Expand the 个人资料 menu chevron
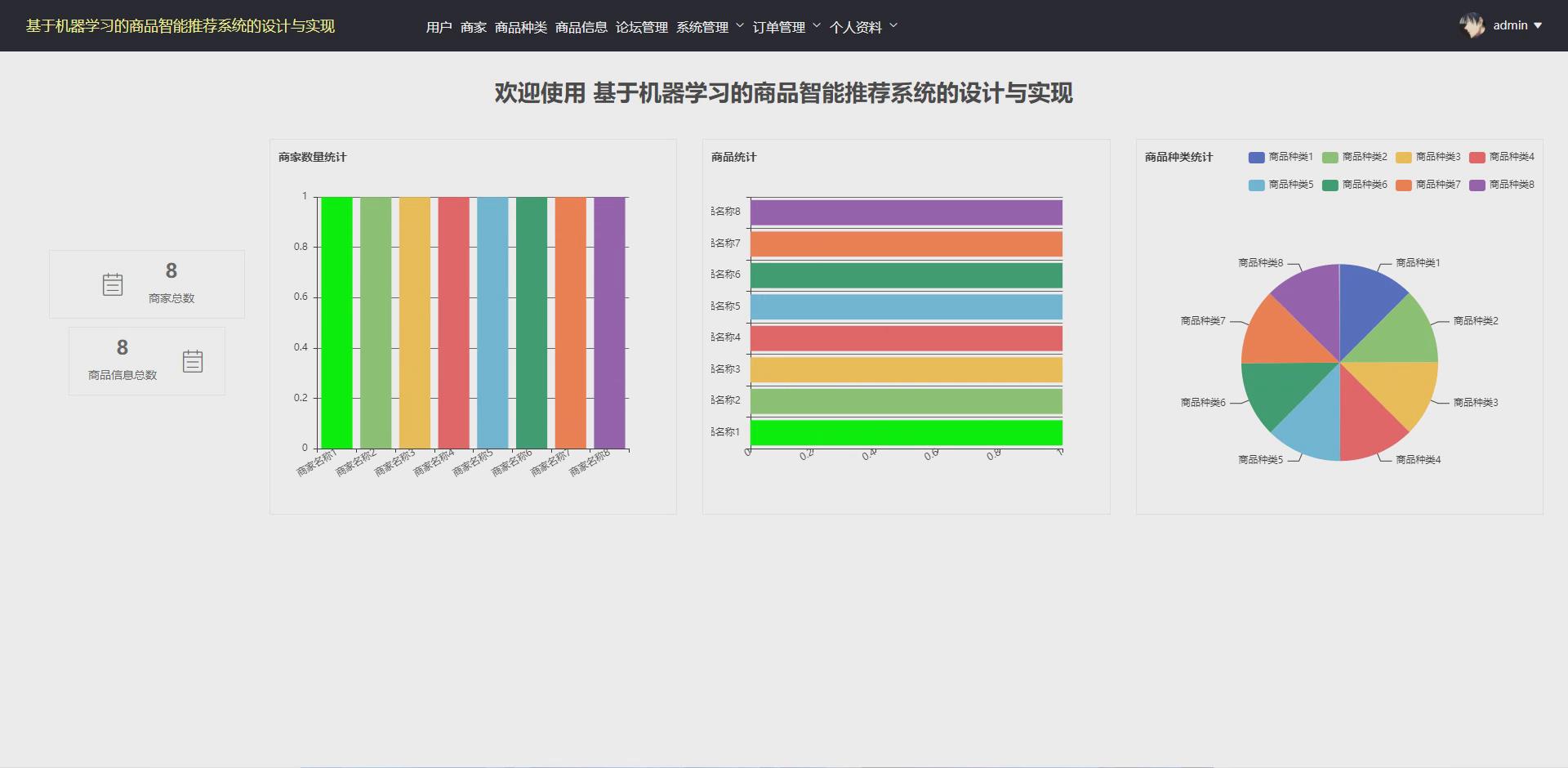This screenshot has width=1568, height=768. [893, 25]
